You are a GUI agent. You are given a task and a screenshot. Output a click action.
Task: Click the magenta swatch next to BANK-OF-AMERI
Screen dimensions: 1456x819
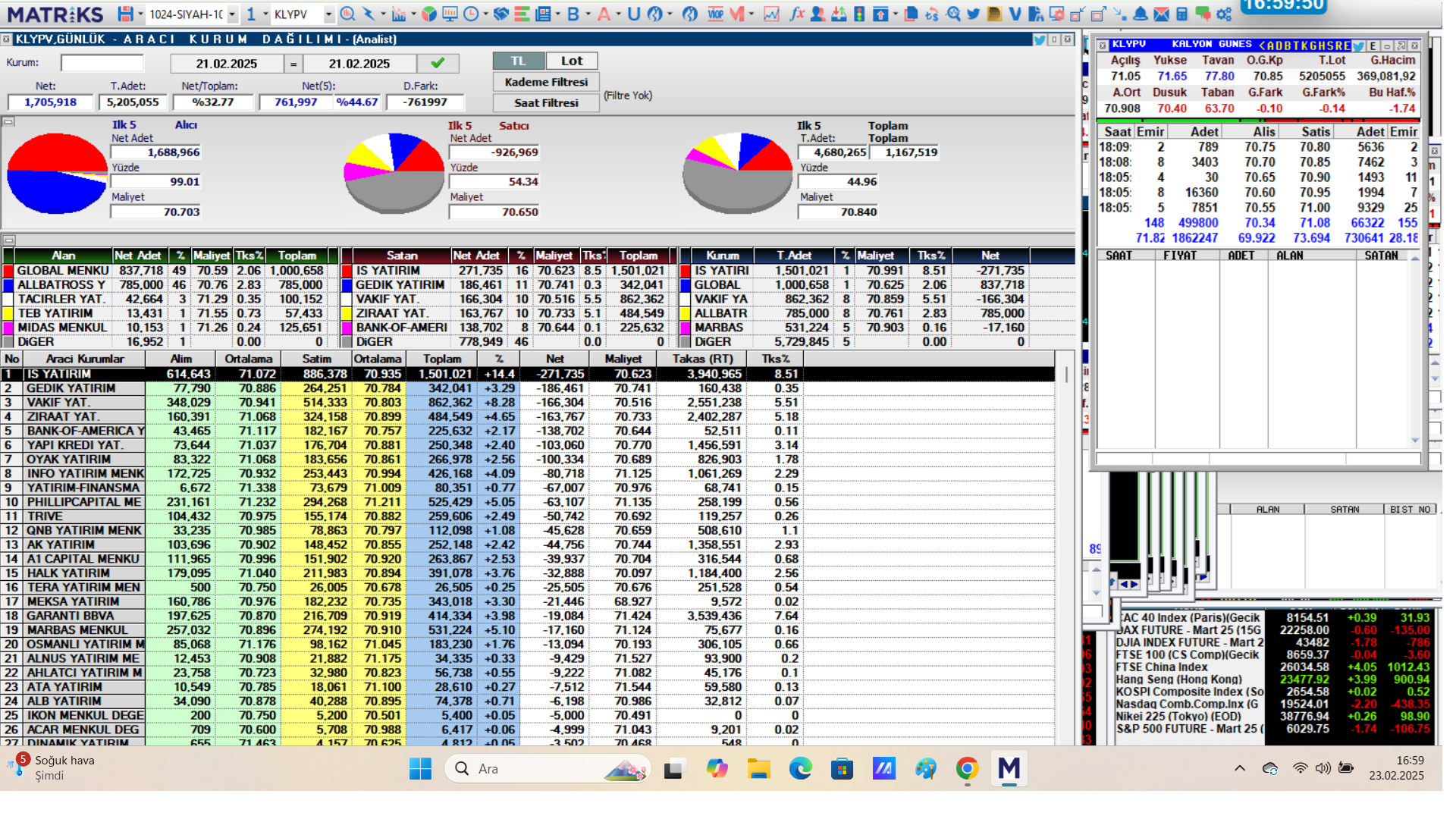[x=347, y=328]
